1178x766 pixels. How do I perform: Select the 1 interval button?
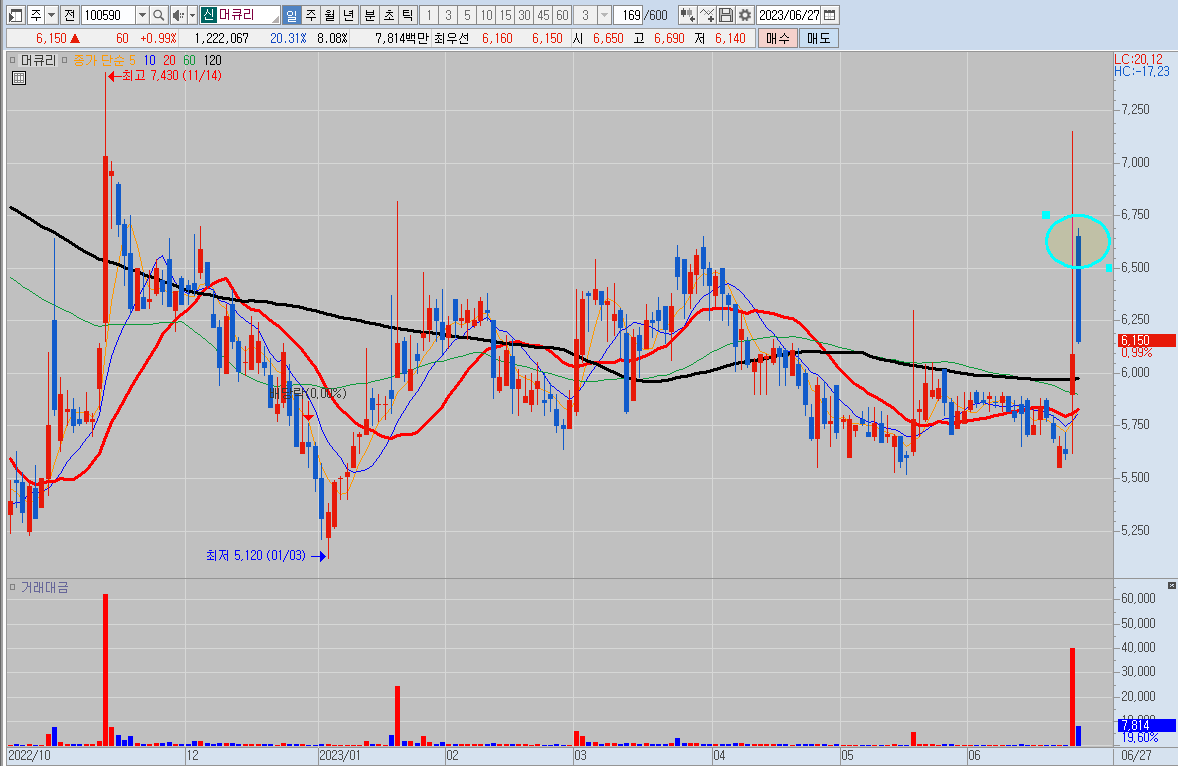[x=429, y=15]
